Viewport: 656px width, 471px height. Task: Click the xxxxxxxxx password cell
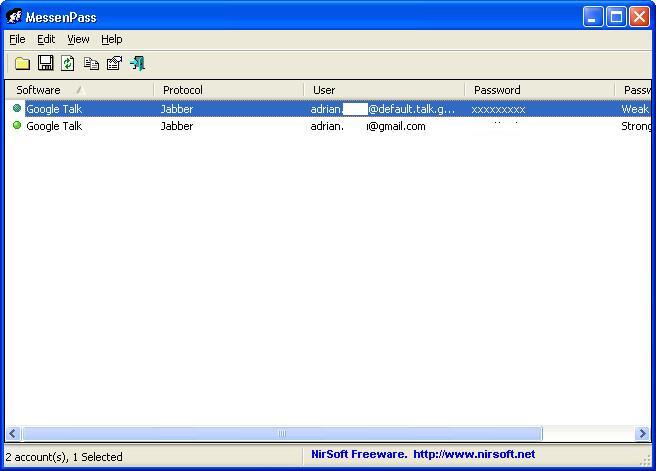[x=498, y=109]
